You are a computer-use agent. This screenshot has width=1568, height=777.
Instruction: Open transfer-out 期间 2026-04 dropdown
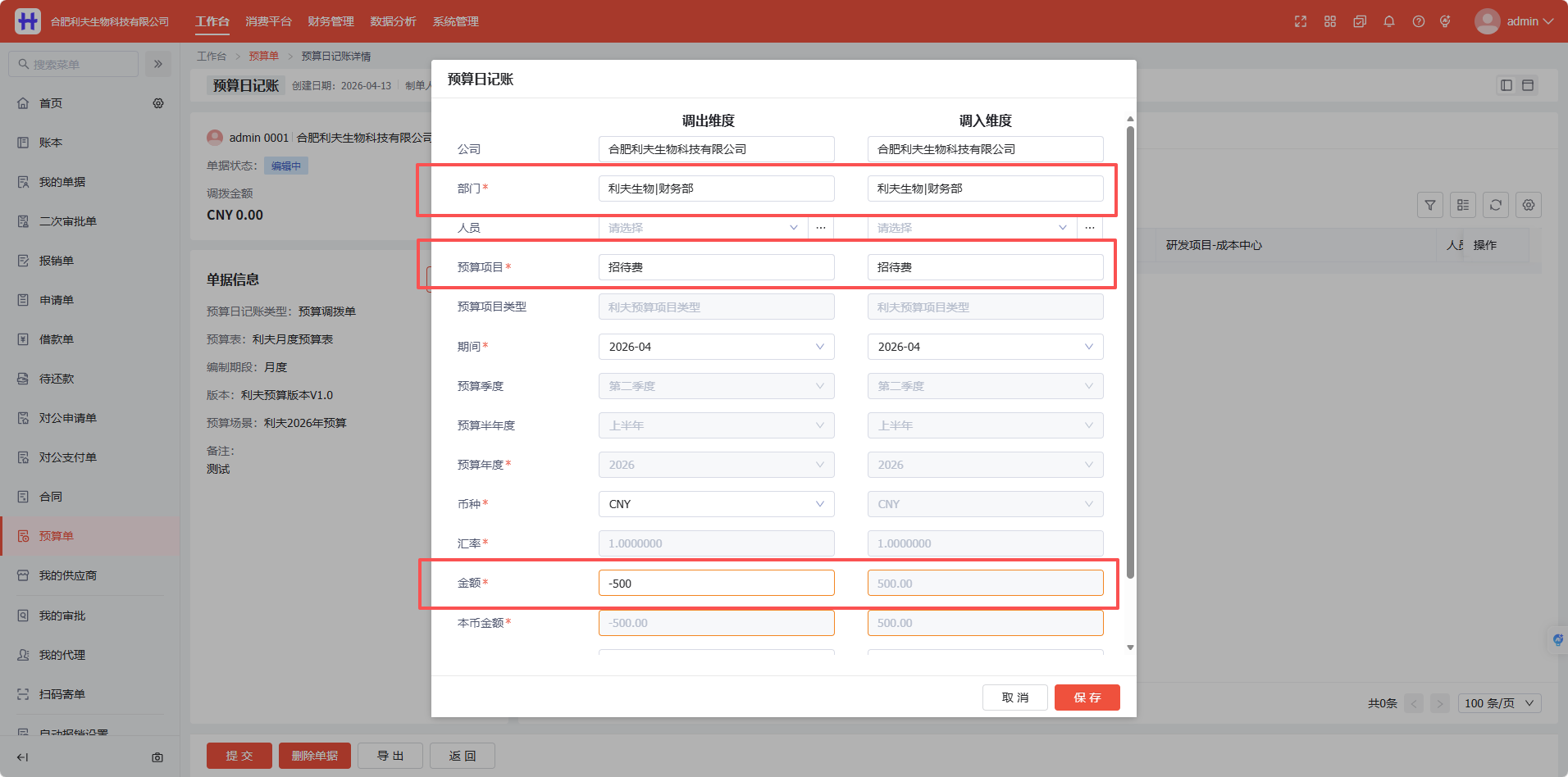pos(717,347)
